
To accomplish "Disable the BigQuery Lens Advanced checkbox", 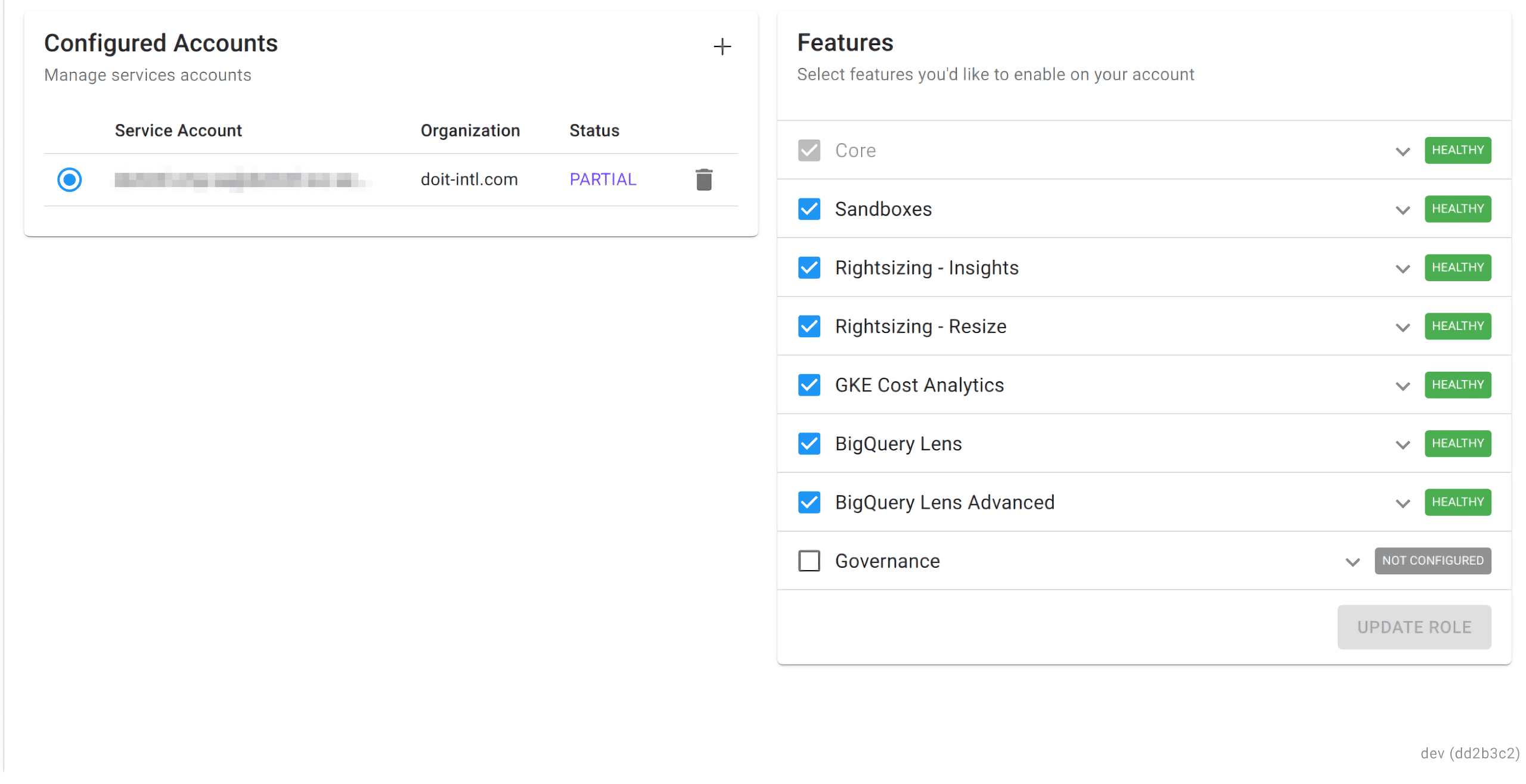I will pyautogui.click(x=808, y=502).
